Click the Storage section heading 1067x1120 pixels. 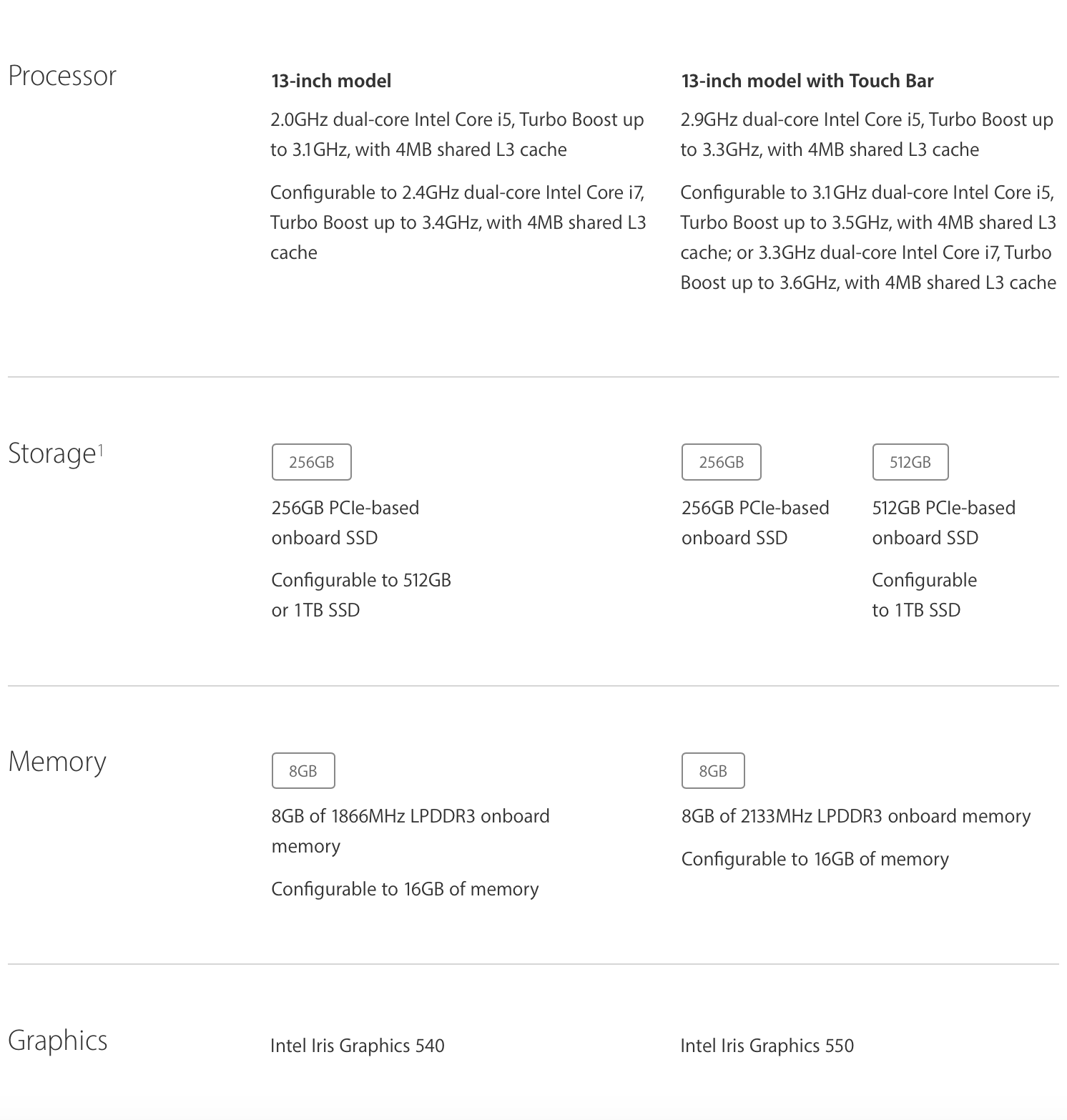point(51,453)
